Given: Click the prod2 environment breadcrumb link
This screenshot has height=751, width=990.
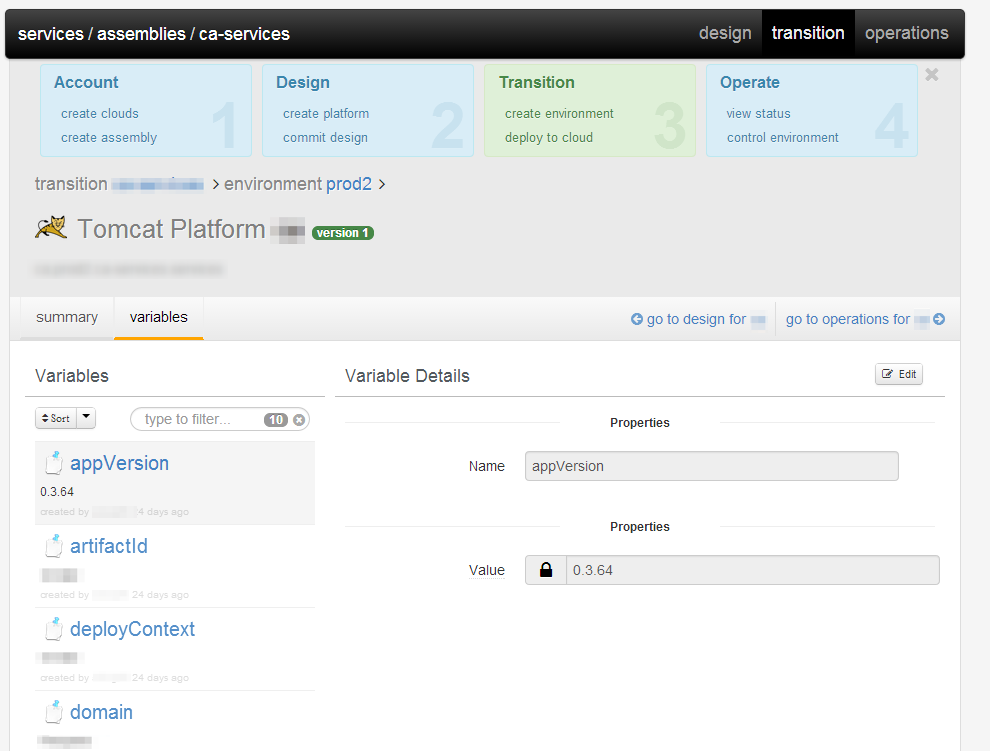Looking at the screenshot, I should point(349,184).
